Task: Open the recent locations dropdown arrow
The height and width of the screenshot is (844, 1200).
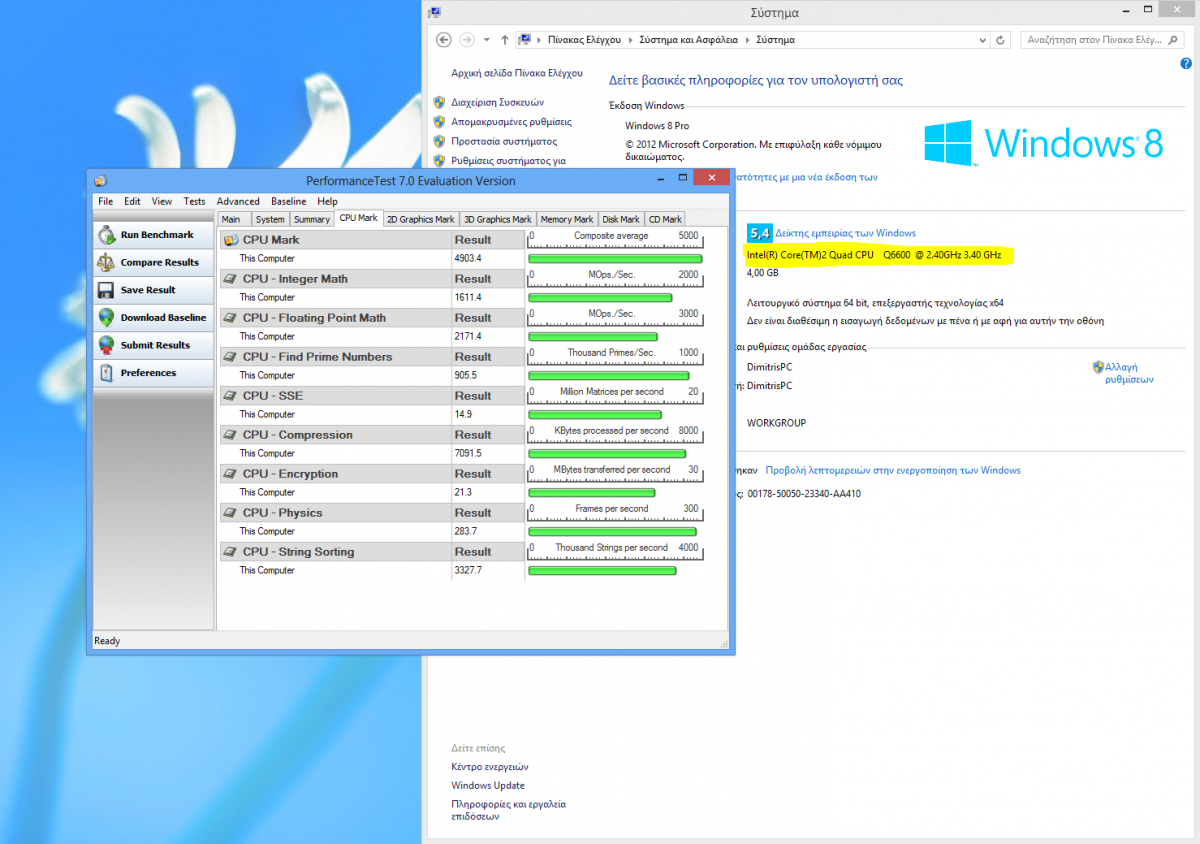Action: point(486,40)
